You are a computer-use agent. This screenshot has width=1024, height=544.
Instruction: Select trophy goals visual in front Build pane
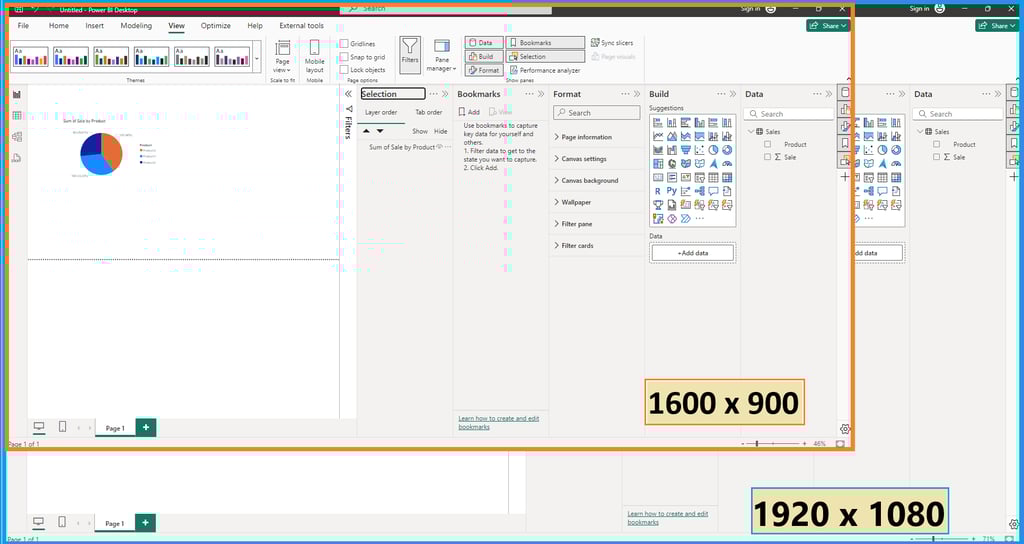pyautogui.click(x=658, y=205)
